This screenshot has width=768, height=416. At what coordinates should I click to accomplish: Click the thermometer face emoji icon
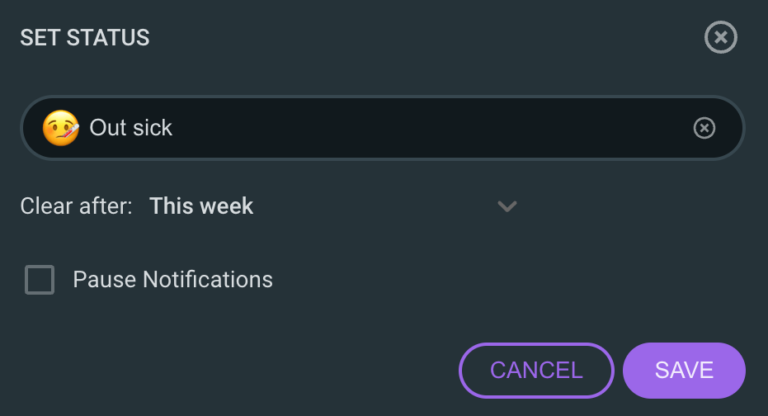coord(60,128)
